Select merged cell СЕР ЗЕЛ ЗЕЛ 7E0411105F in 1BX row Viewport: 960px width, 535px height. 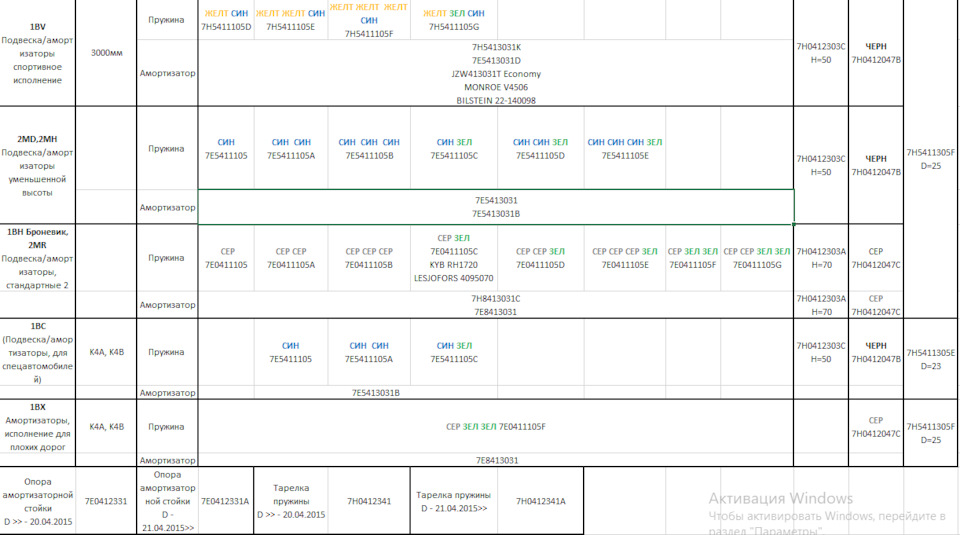[x=496, y=427]
